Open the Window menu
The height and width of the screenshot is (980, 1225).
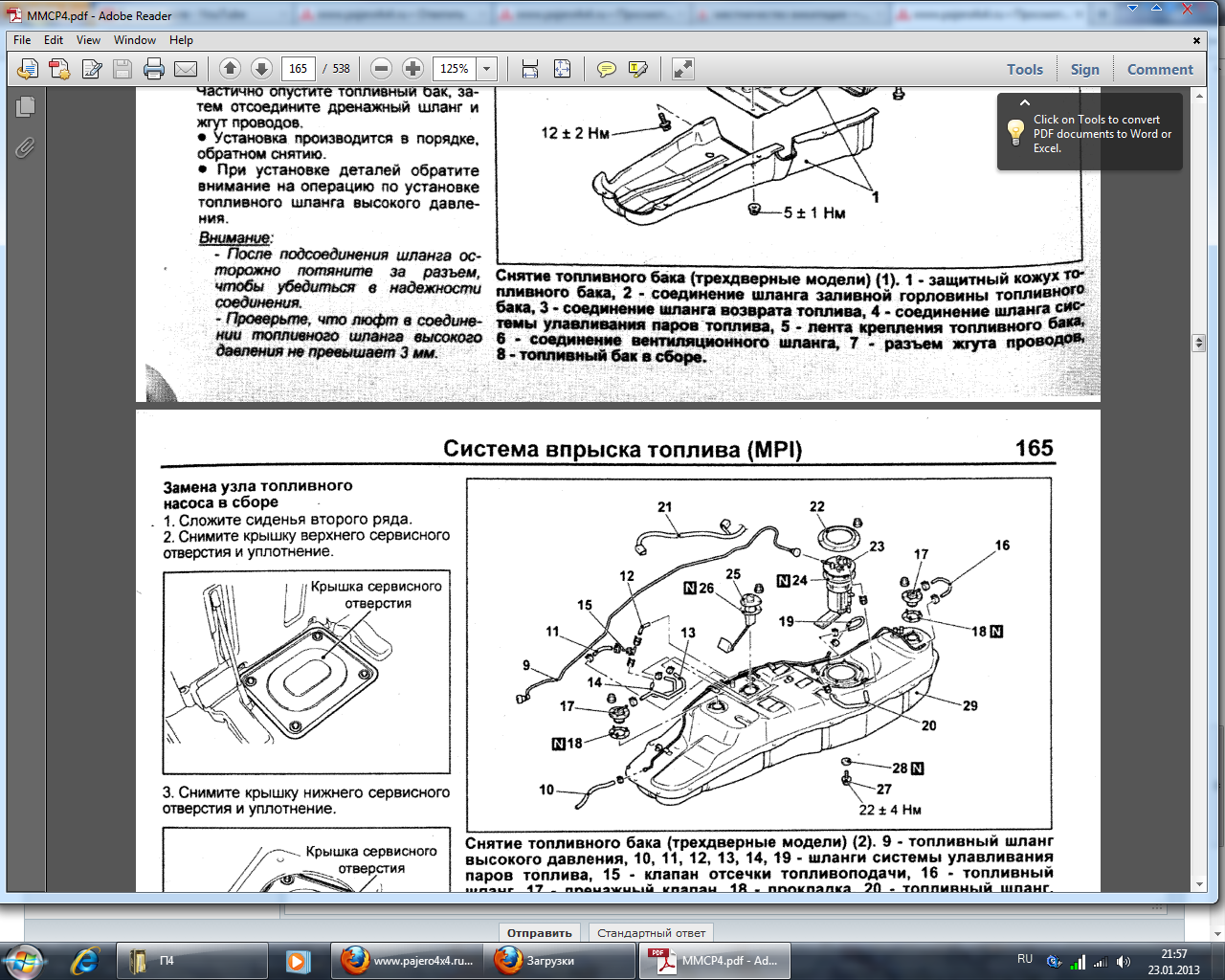134,40
